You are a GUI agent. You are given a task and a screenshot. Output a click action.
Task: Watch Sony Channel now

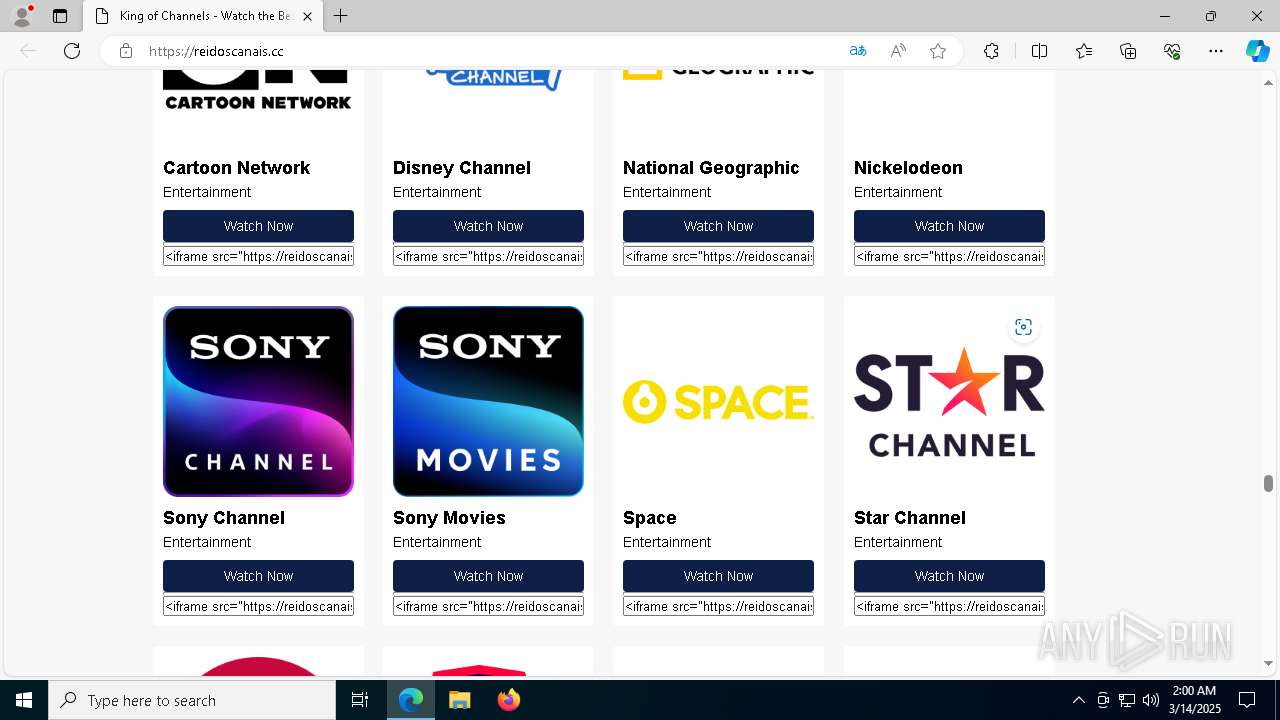click(258, 576)
